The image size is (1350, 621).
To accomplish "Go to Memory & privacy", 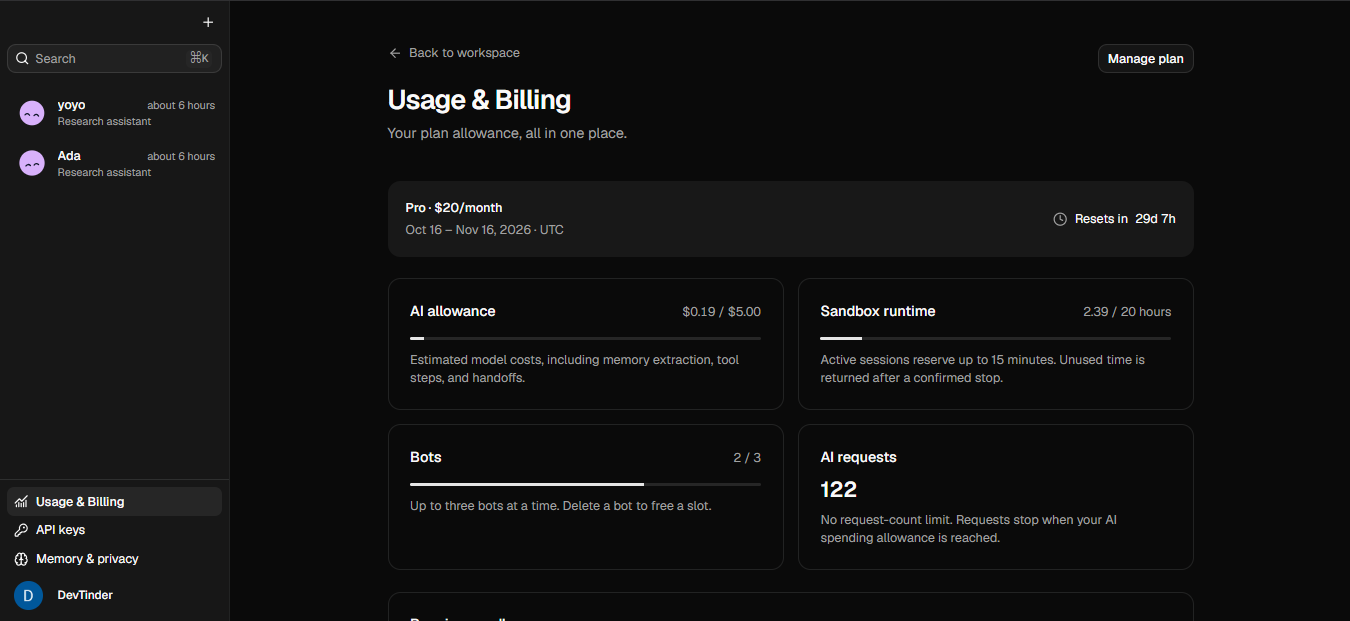I will [114, 559].
